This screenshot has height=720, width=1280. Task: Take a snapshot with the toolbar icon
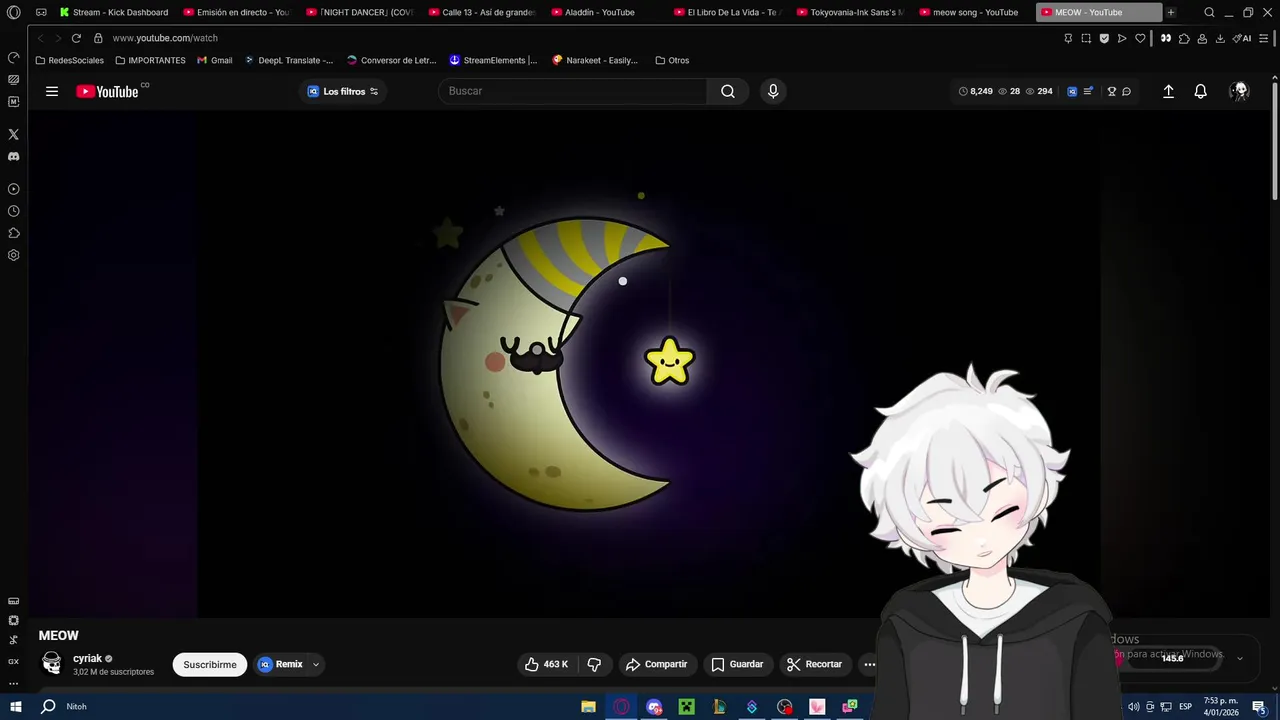1086,38
